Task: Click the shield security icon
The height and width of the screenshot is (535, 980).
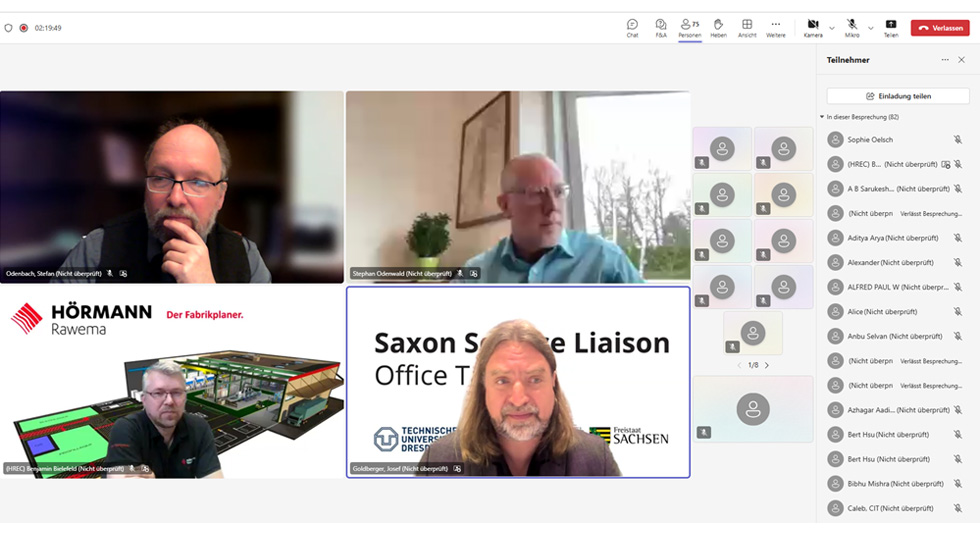Action: [9, 28]
